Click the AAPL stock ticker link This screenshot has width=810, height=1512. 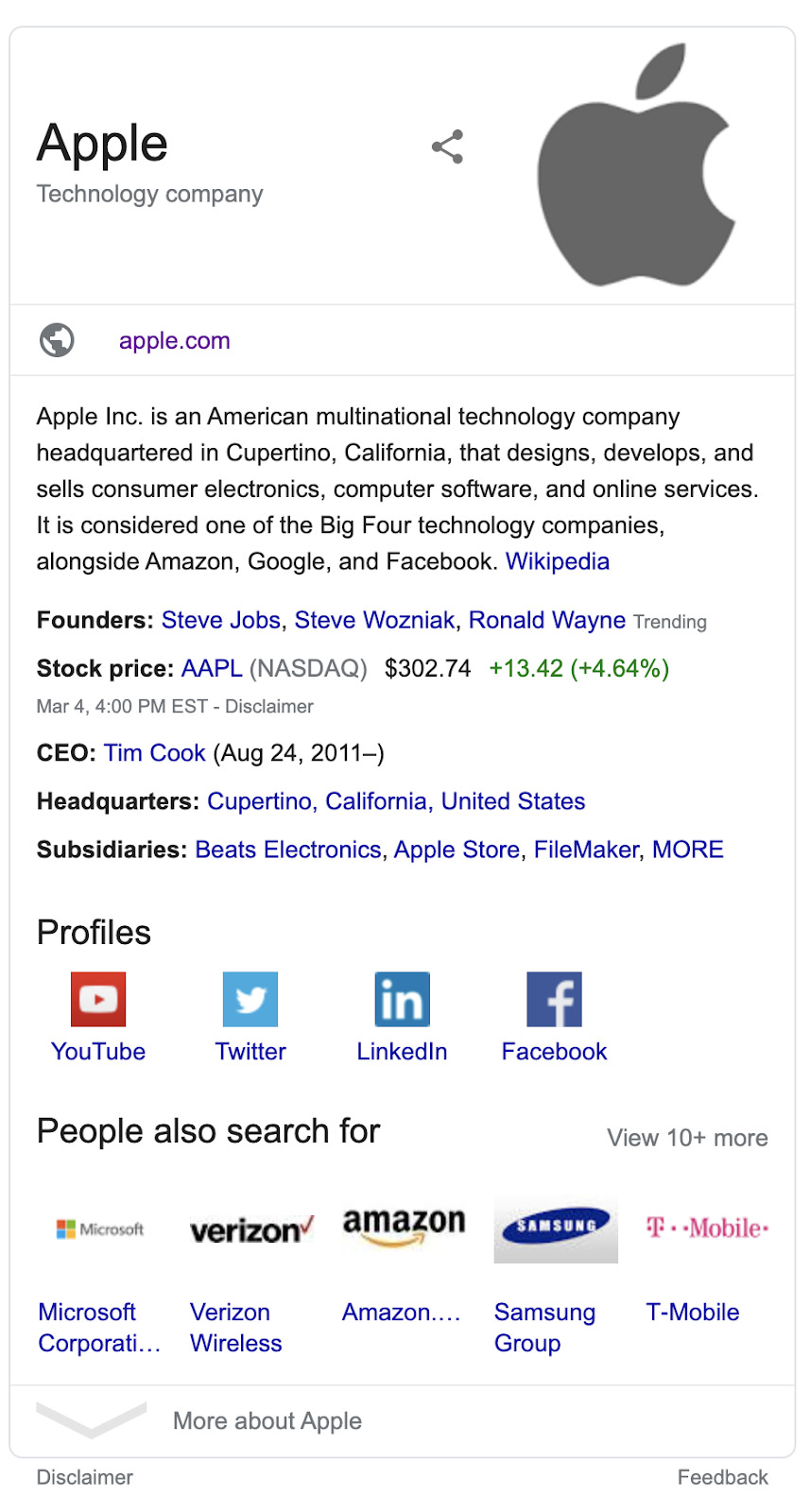tap(211, 668)
